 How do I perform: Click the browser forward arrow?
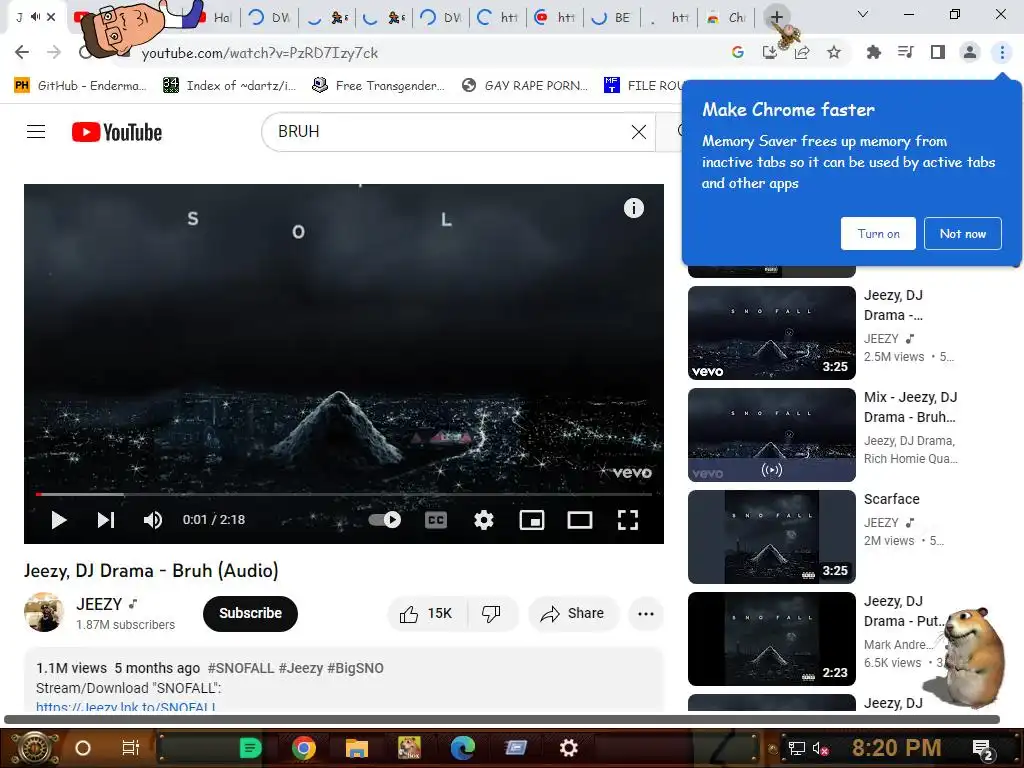pyautogui.click(x=54, y=52)
